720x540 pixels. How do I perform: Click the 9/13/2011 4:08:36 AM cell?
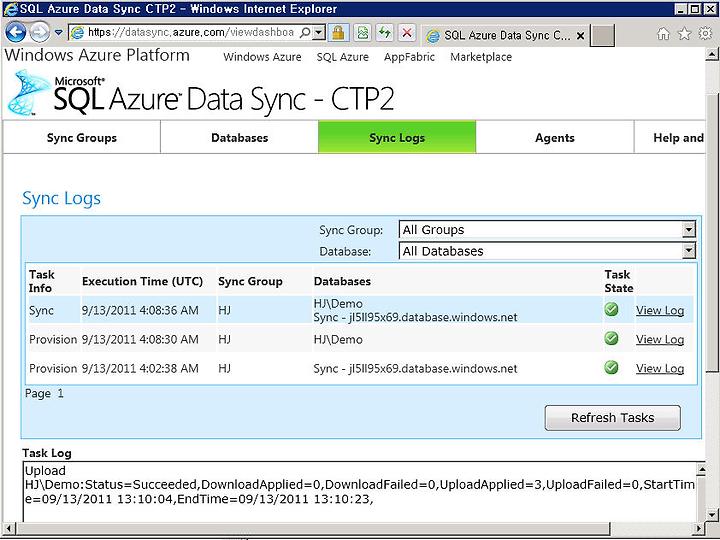click(x=140, y=310)
